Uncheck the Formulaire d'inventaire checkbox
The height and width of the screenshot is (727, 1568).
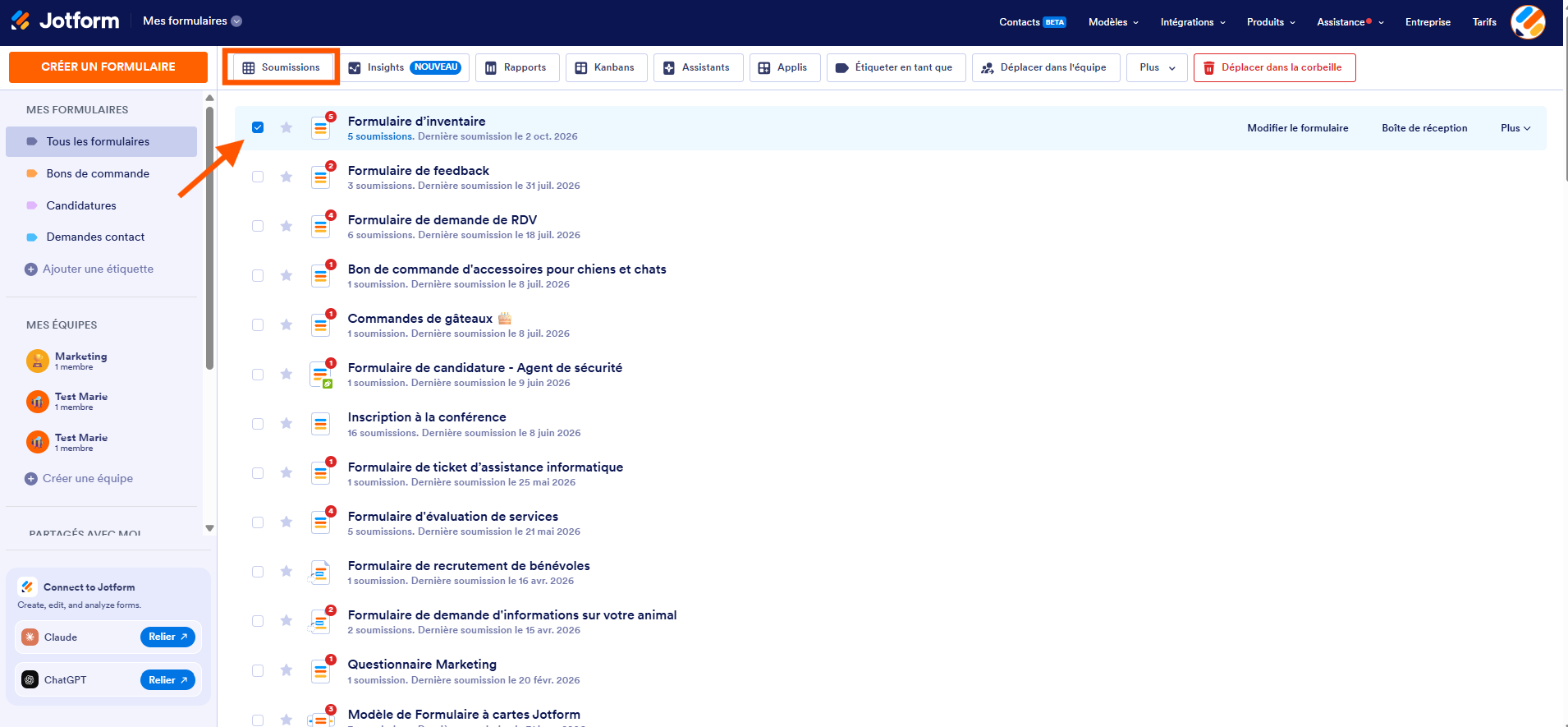click(x=258, y=127)
